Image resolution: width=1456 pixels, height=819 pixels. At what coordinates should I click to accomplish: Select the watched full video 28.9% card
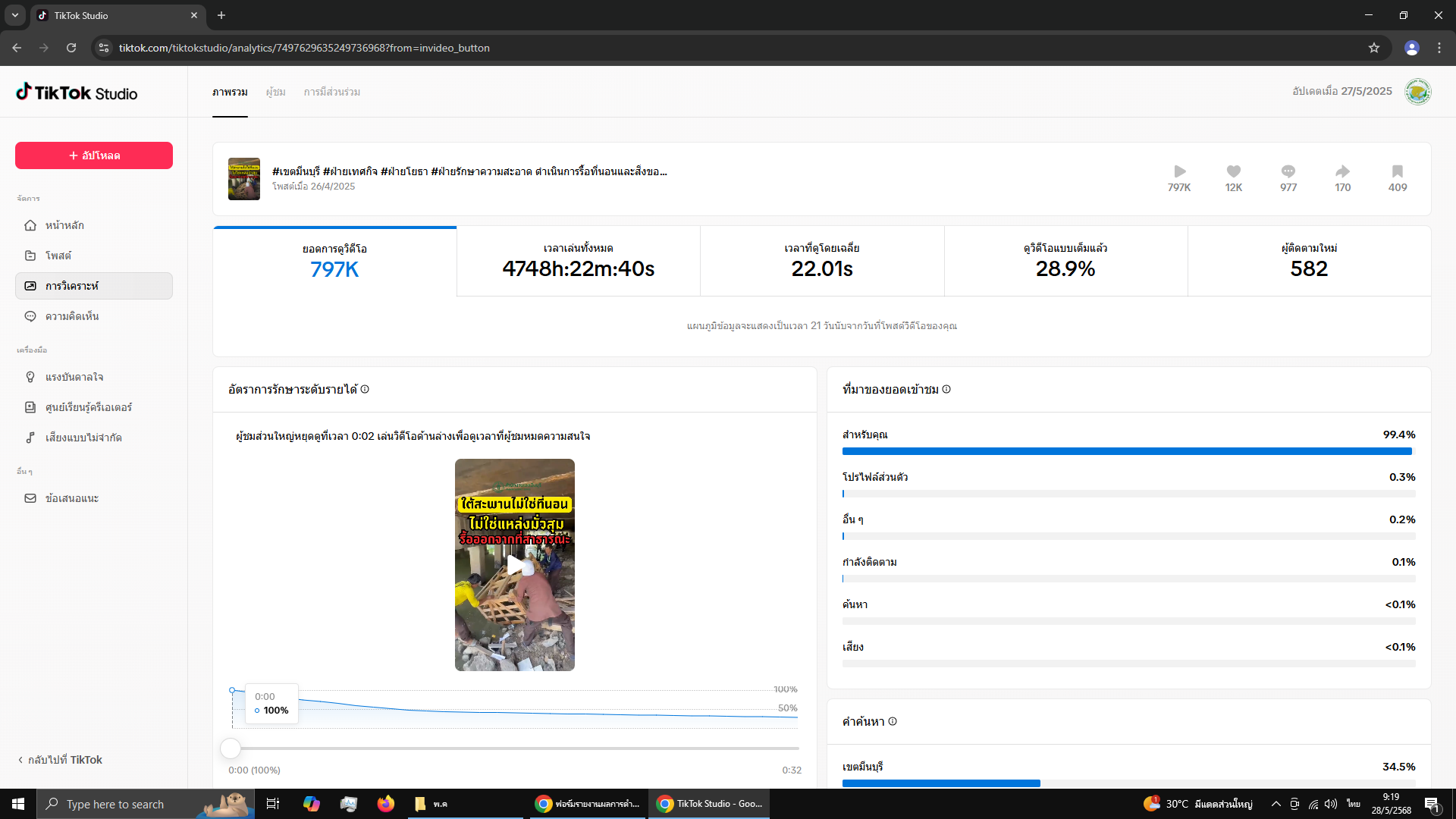pyautogui.click(x=1065, y=261)
